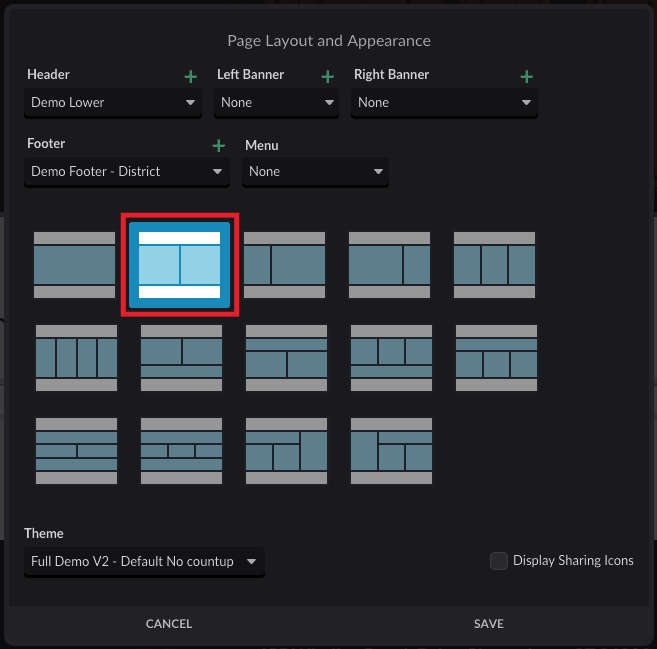
Task: Add a new Header with plus icon
Action: coord(191,76)
